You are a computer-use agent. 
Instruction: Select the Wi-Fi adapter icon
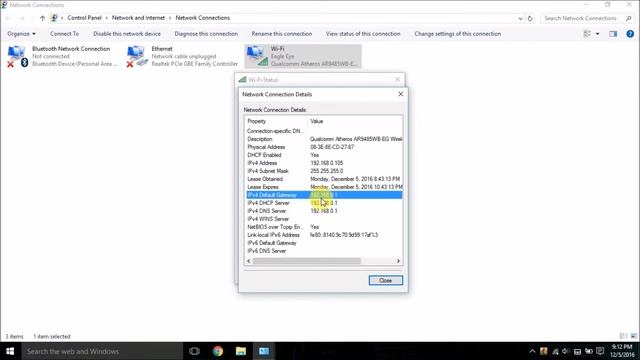tap(256, 56)
